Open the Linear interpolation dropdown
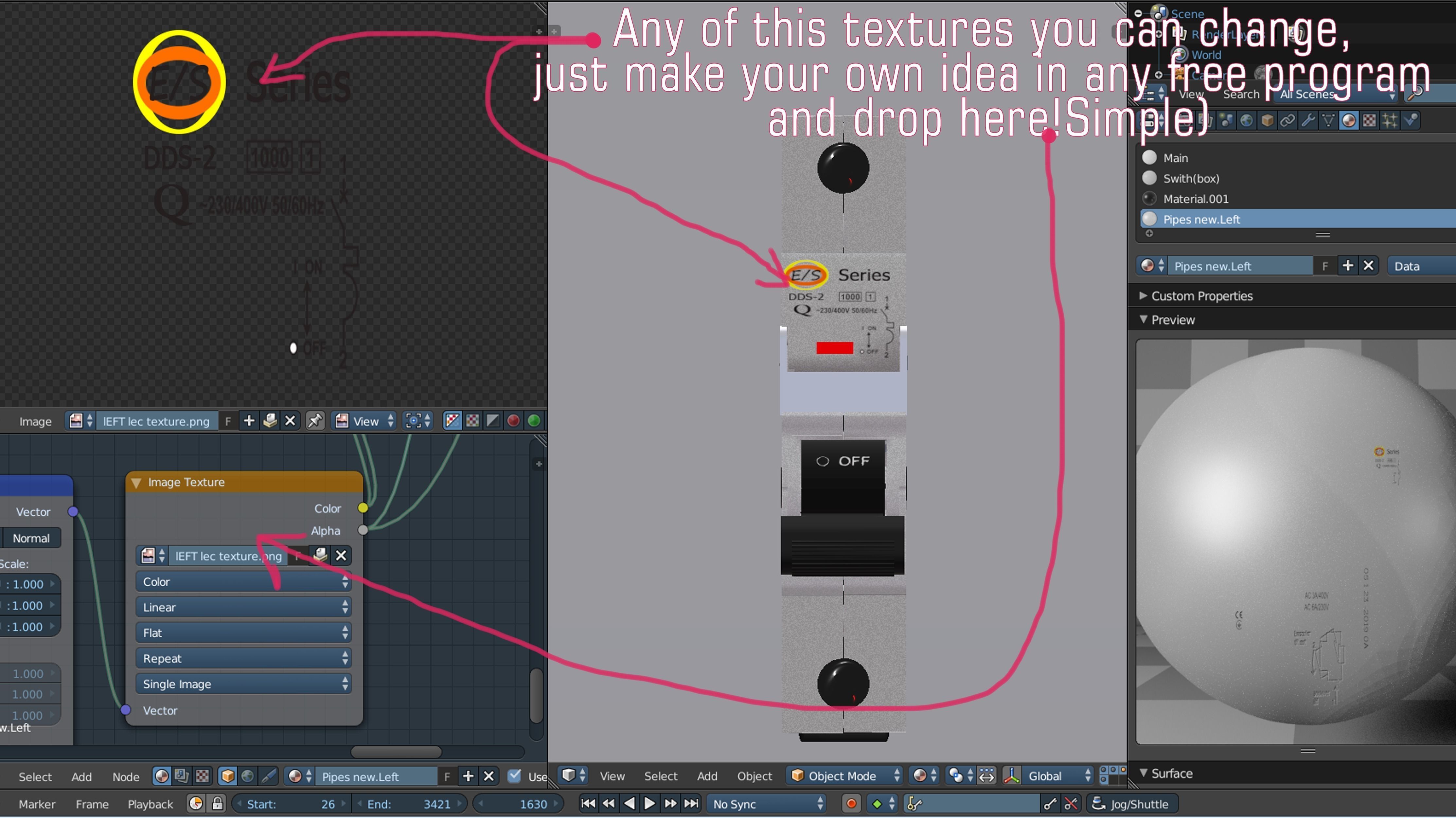Screen dimensions: 1456x818 coord(244,607)
